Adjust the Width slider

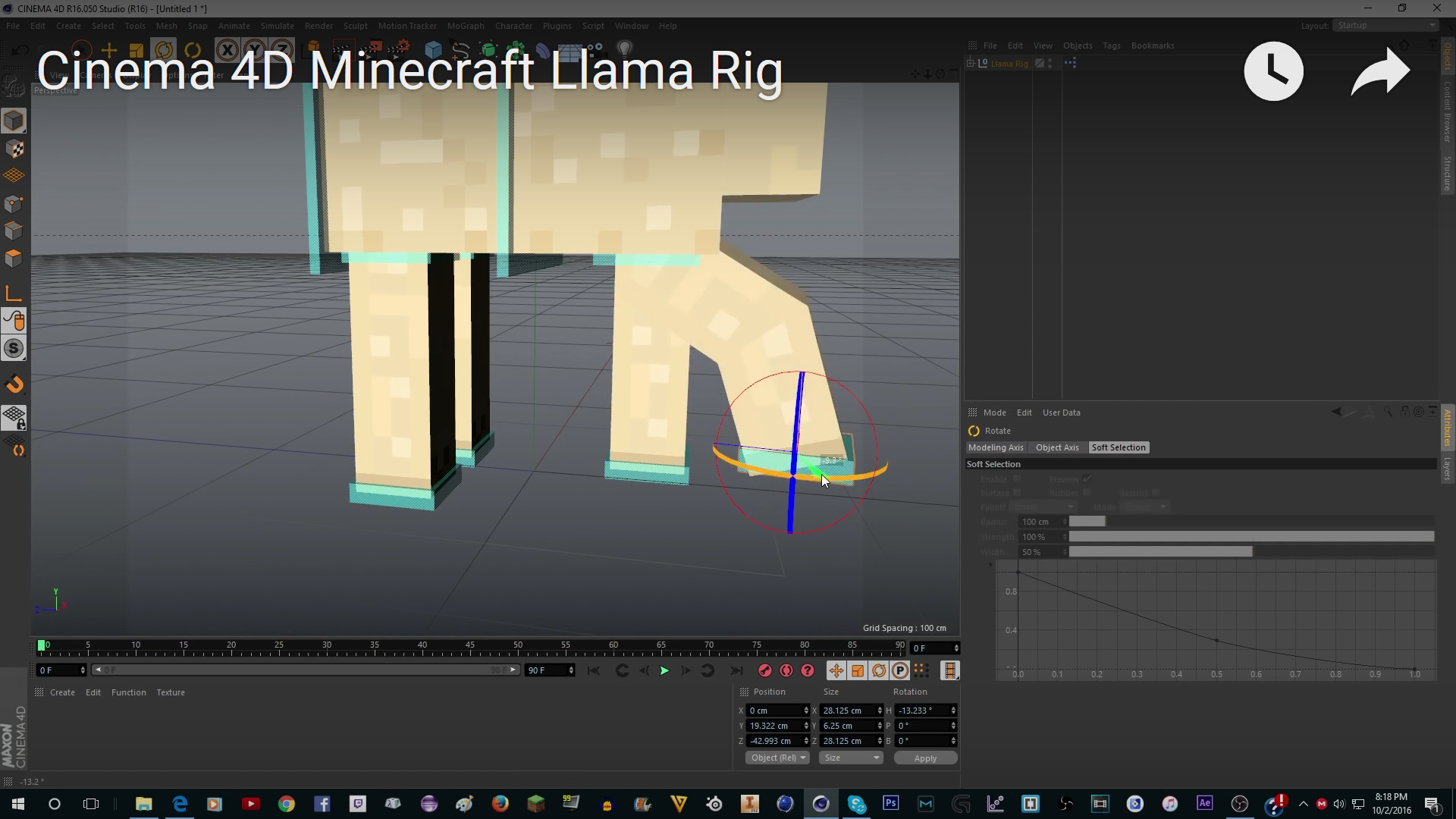click(1251, 552)
